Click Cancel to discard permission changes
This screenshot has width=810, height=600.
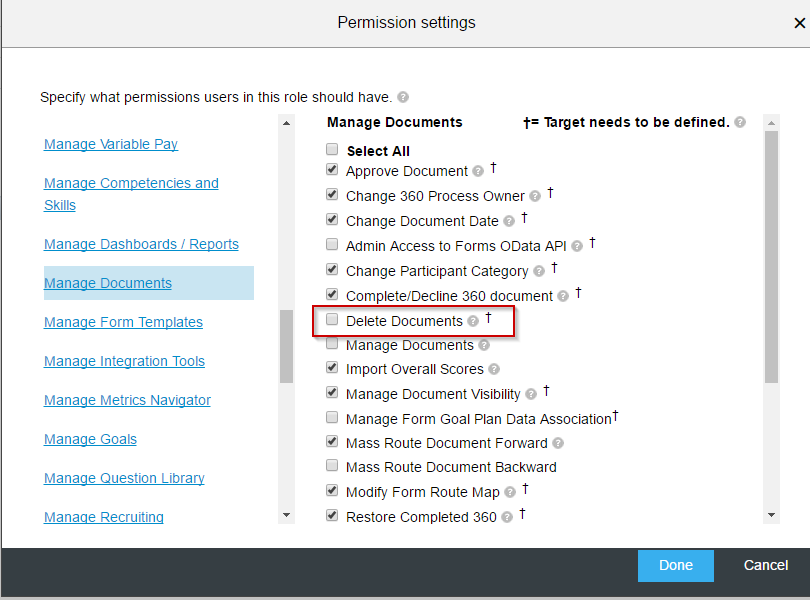point(766,565)
